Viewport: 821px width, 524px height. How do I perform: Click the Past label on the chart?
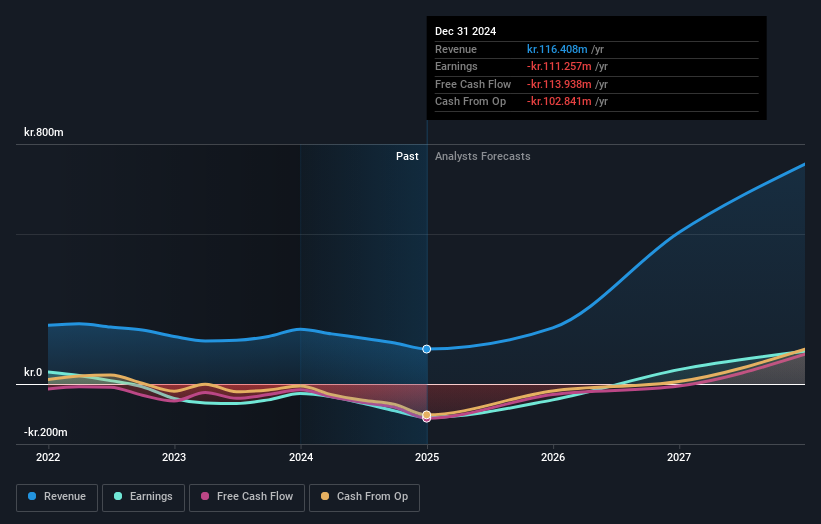click(407, 156)
